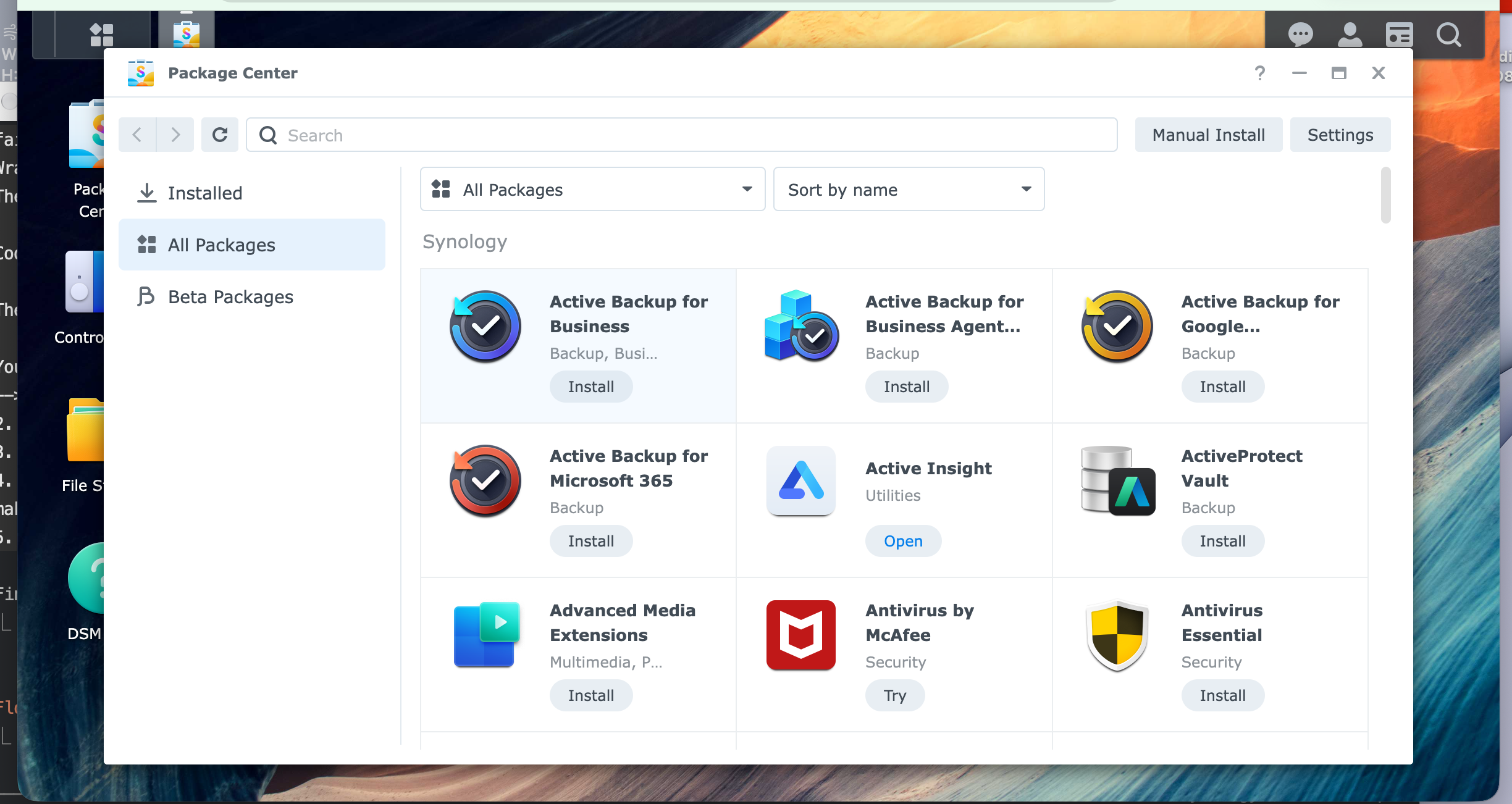
Task: Click Active Backup for Microsoft 365 icon
Action: pos(485,481)
